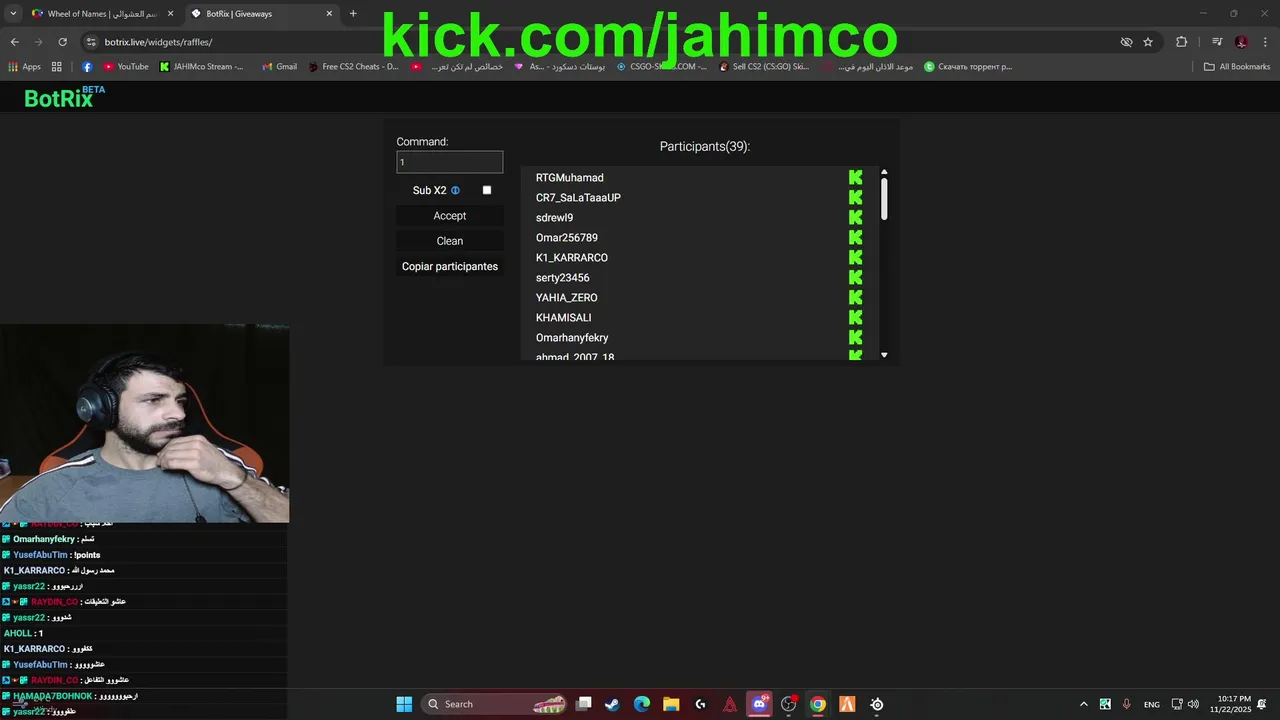Click the Participants(39) heading
Viewport: 1280px width, 720px height.
[x=705, y=146]
